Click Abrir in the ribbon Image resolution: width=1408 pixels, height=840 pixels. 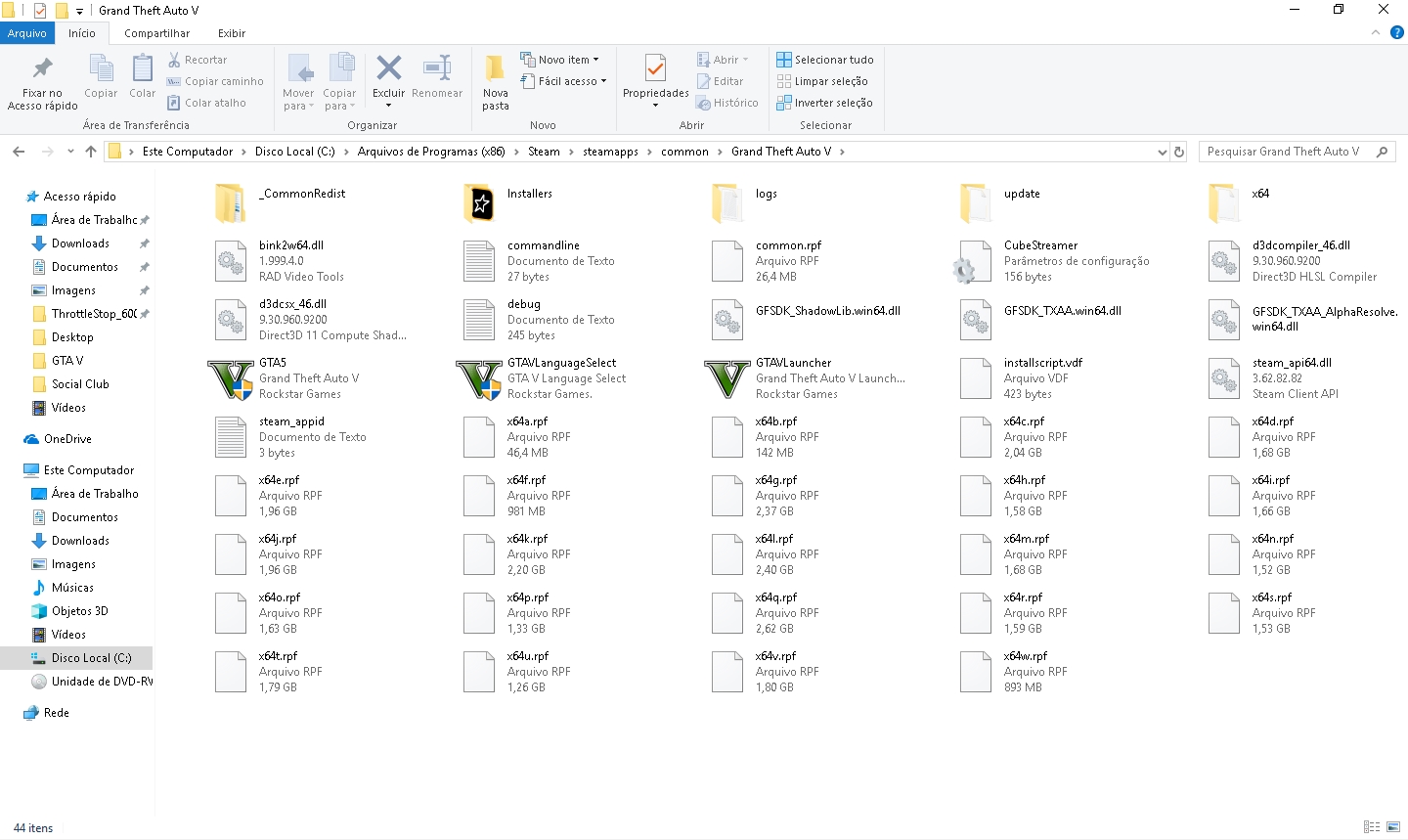point(722,60)
